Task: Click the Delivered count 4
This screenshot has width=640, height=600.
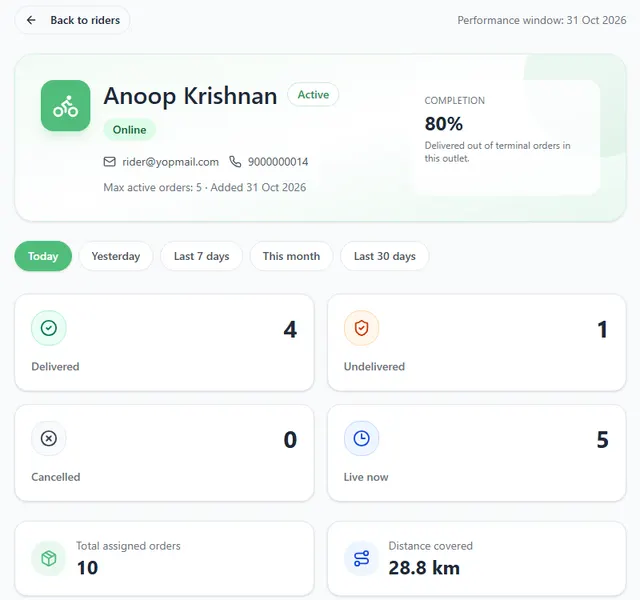Action: point(290,329)
